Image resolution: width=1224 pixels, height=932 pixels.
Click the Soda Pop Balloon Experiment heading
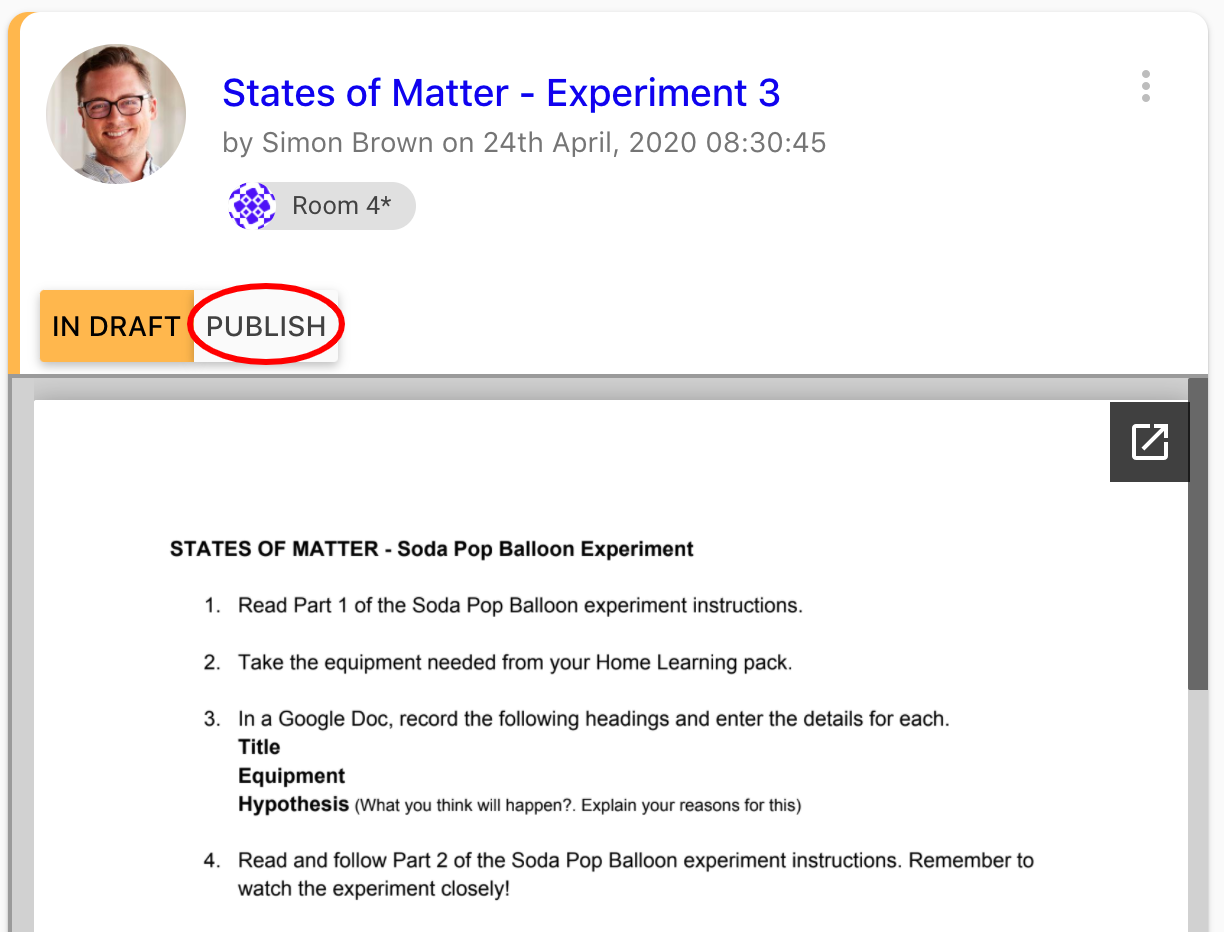(431, 549)
